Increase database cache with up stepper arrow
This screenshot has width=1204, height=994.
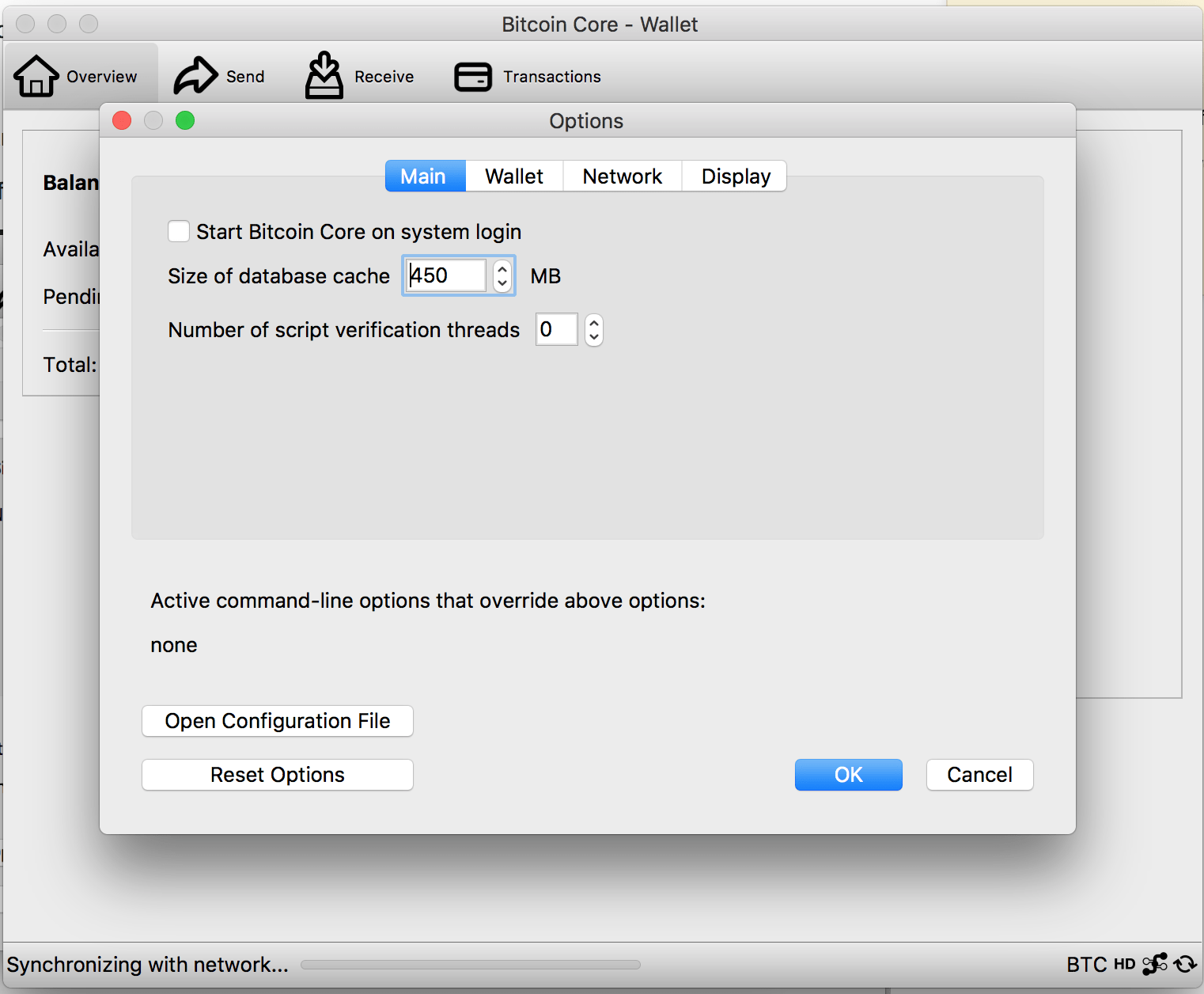pos(502,269)
